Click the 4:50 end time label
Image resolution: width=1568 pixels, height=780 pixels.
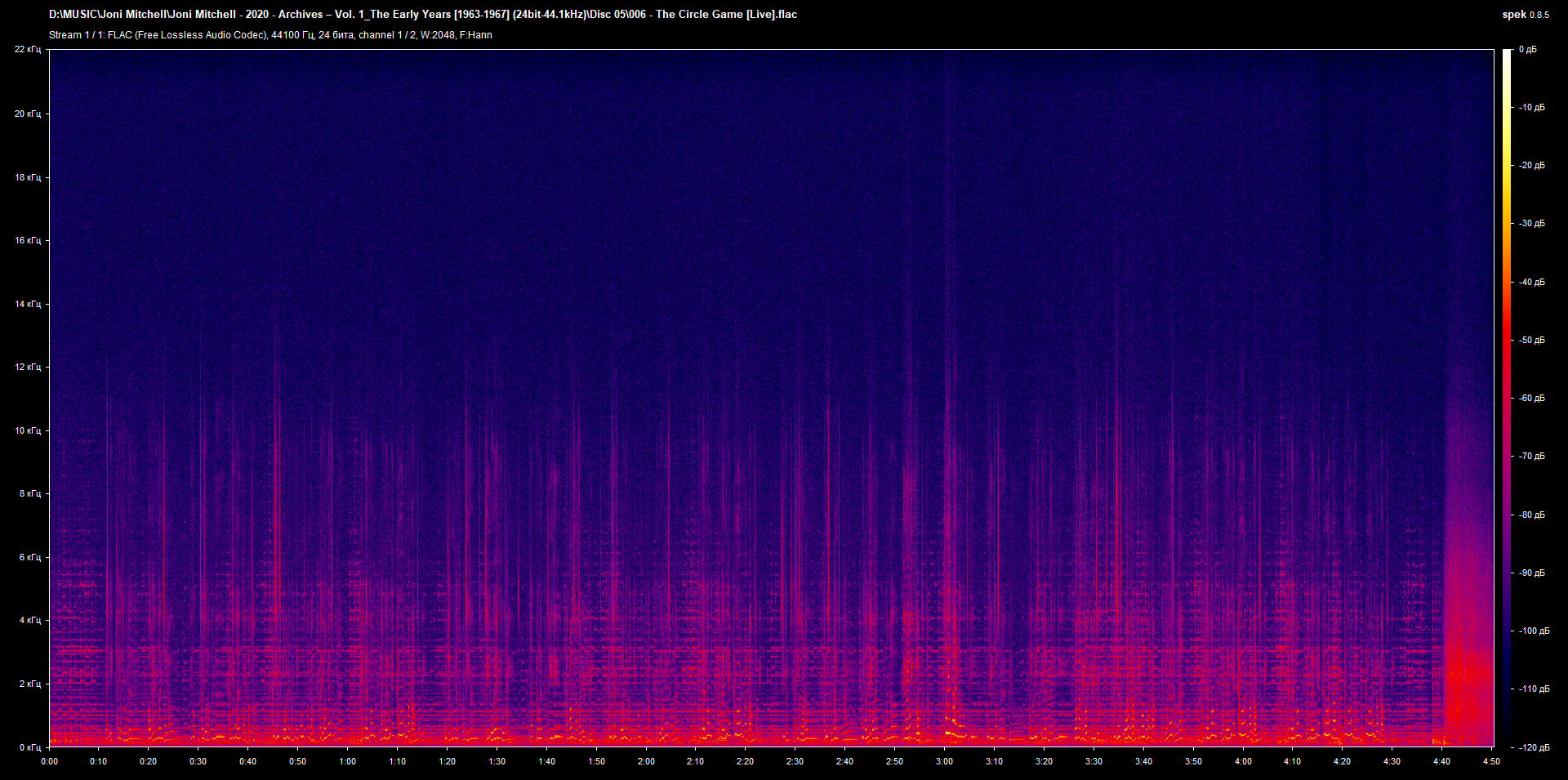click(x=1491, y=761)
